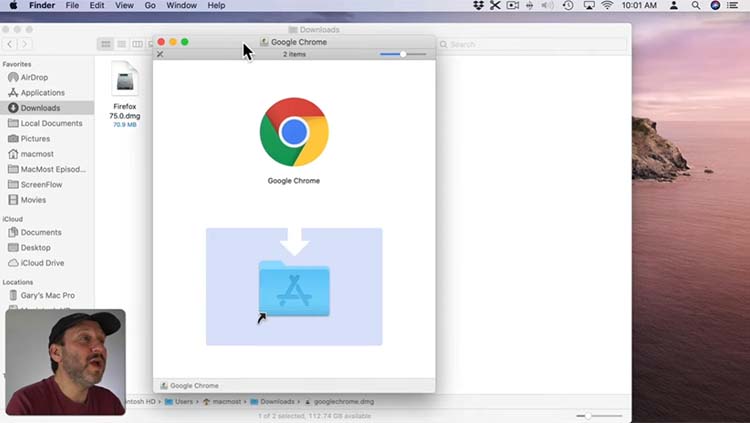Click the clock showing 10:01 AM
Viewport: 750px width, 423px height.
click(x=639, y=5)
